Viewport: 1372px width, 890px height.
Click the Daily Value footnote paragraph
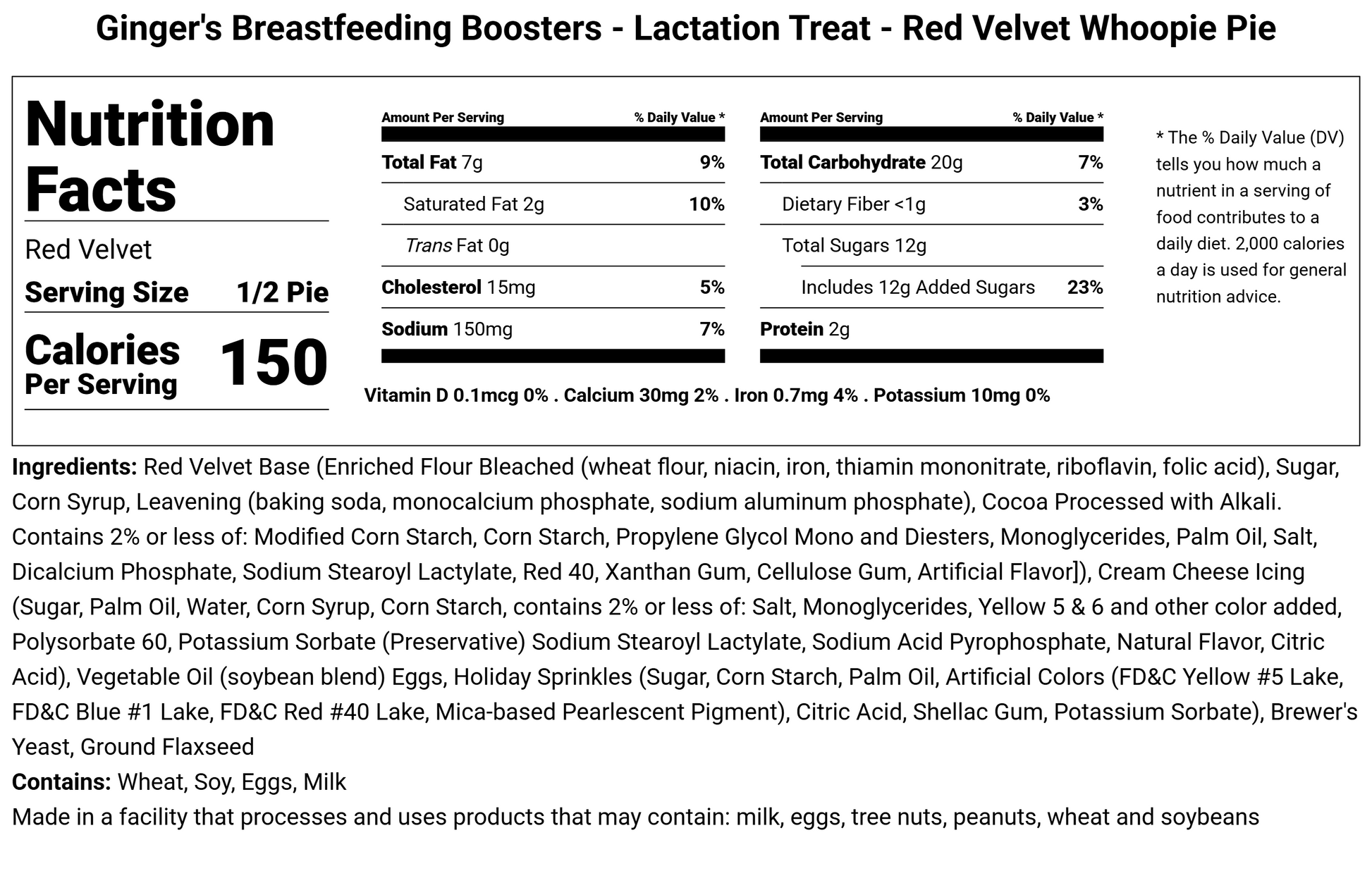click(1251, 217)
